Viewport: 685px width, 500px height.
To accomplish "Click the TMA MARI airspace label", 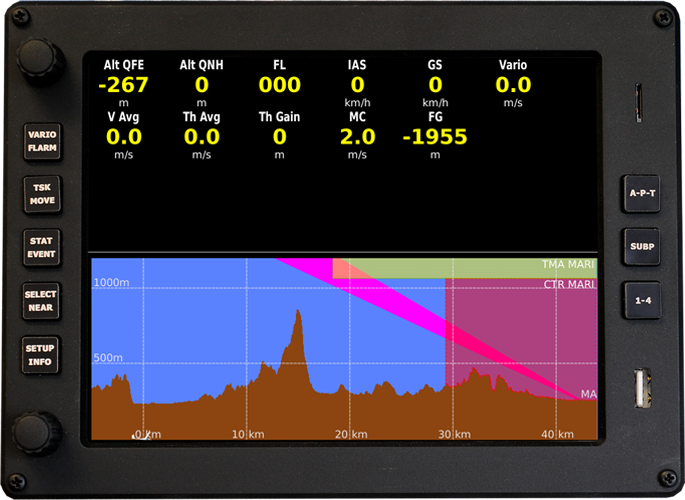I will pos(568,264).
